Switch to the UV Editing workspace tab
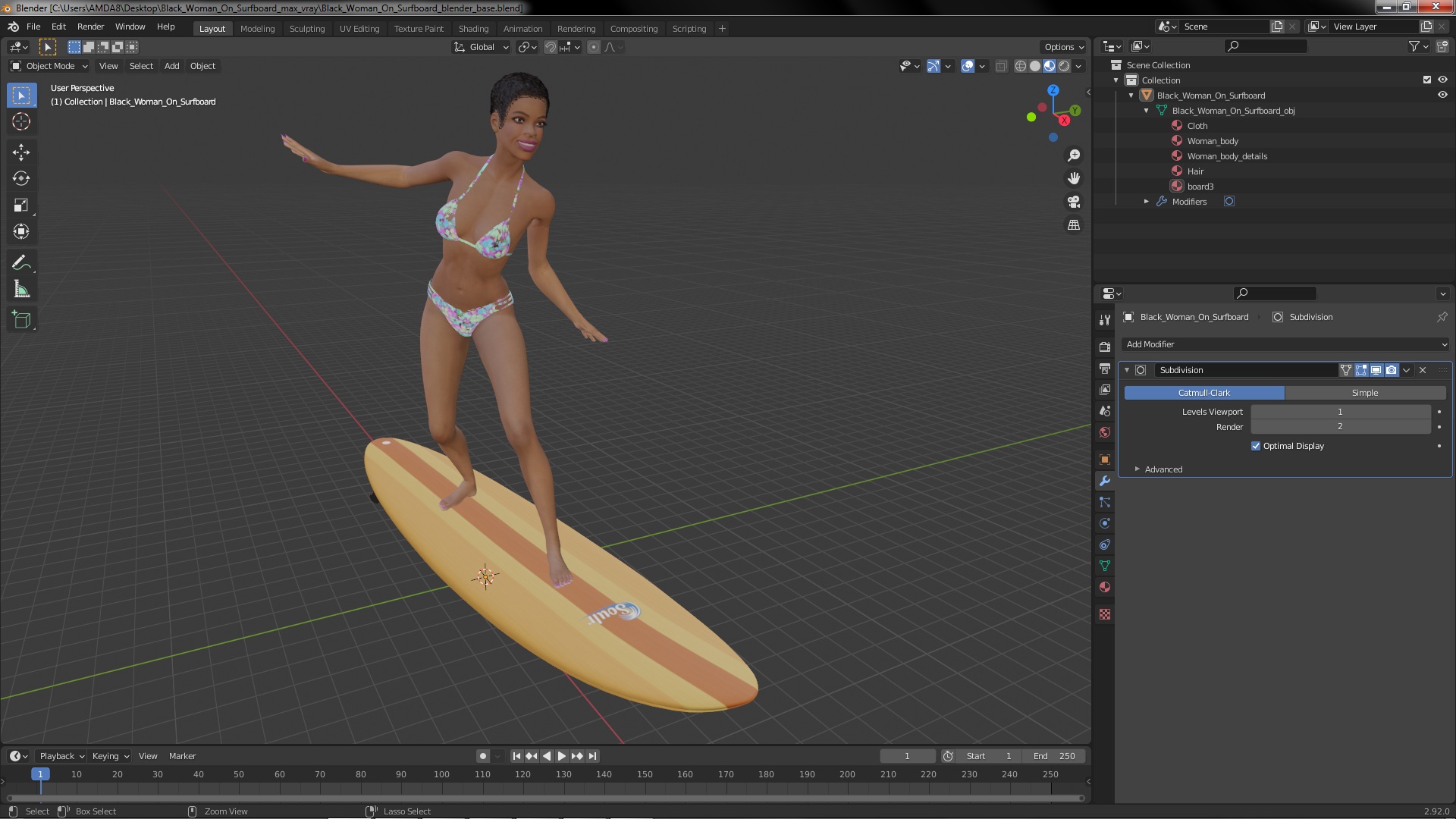 [359, 29]
